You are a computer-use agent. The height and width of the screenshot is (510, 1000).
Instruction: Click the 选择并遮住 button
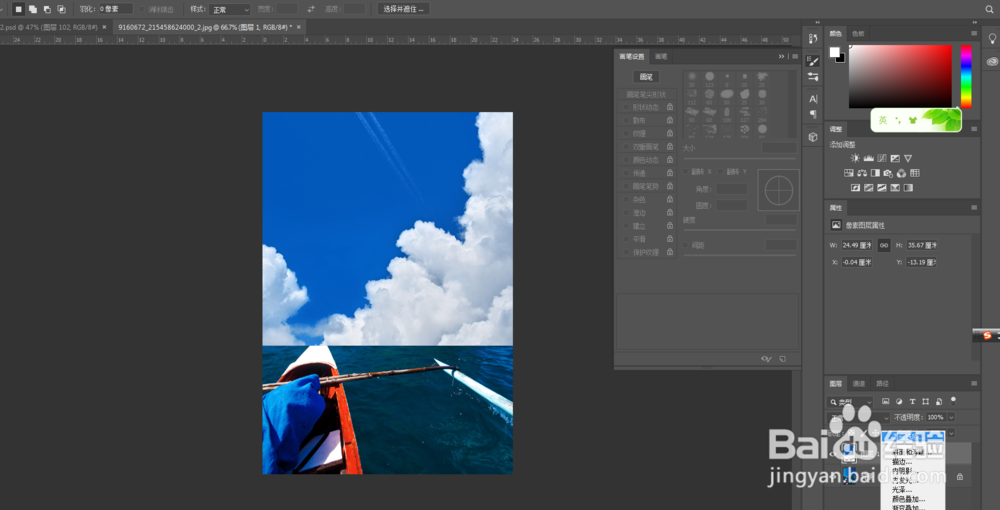pos(404,10)
